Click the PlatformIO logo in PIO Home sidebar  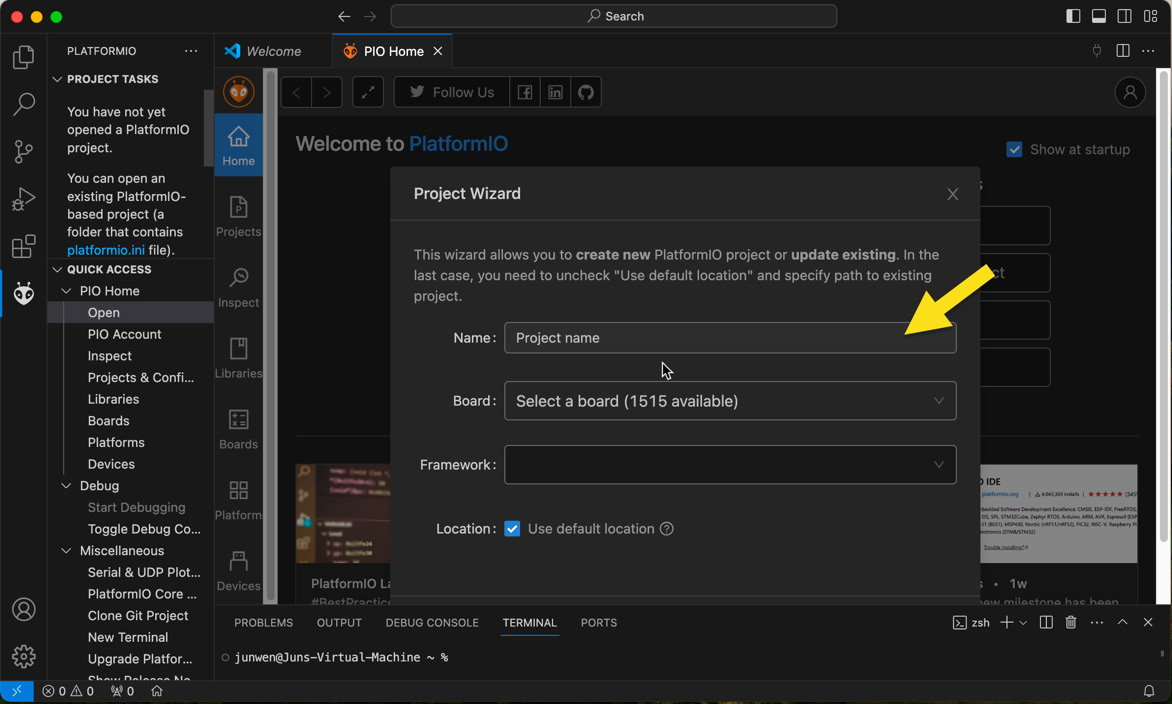pos(238,92)
